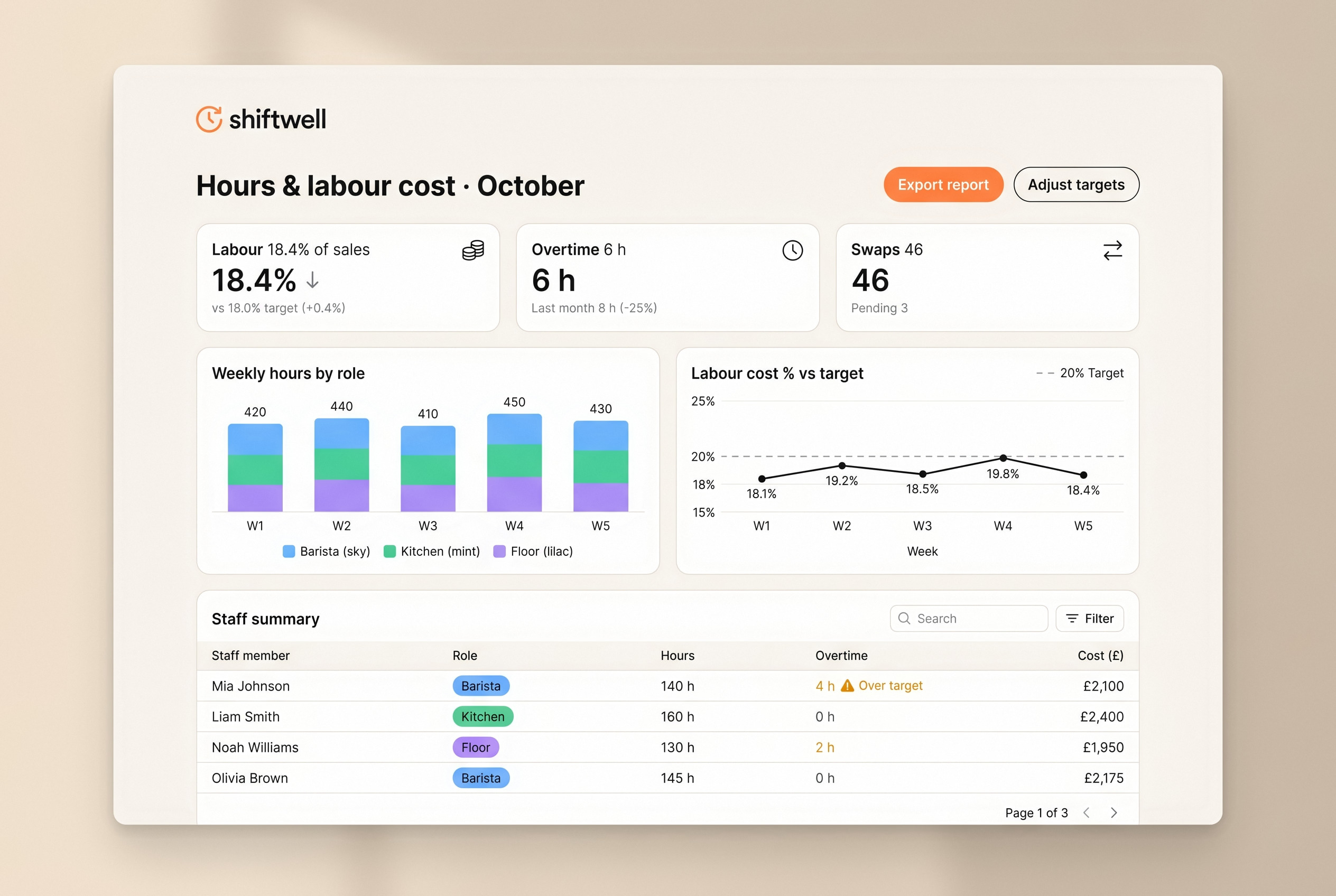
Task: Click the 2 h overtime for Noah Williams
Action: 825,748
